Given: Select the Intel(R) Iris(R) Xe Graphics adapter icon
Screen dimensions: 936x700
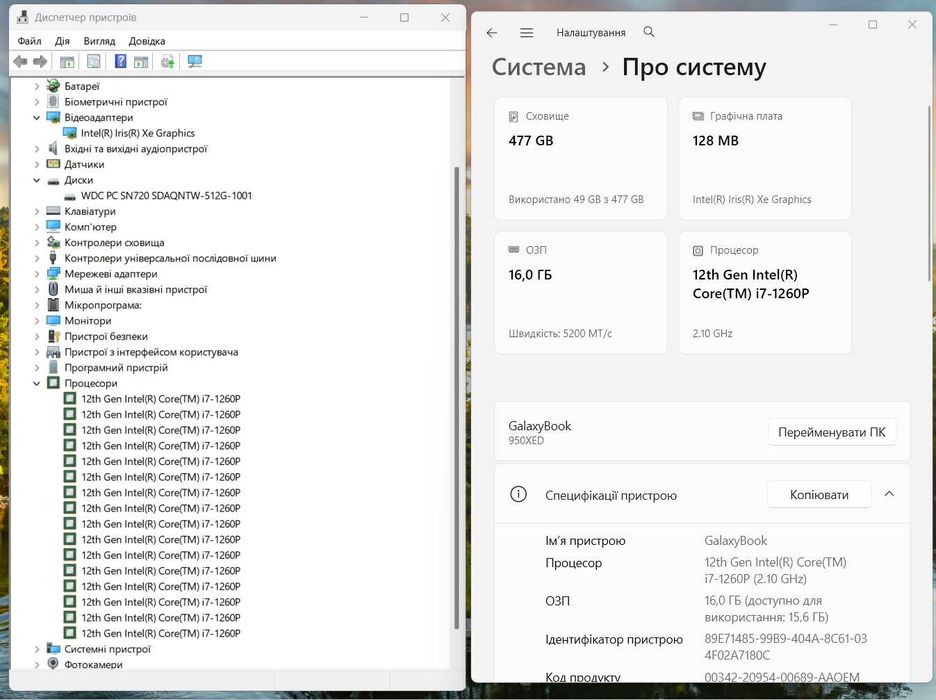Looking at the screenshot, I should pyautogui.click(x=70, y=132).
